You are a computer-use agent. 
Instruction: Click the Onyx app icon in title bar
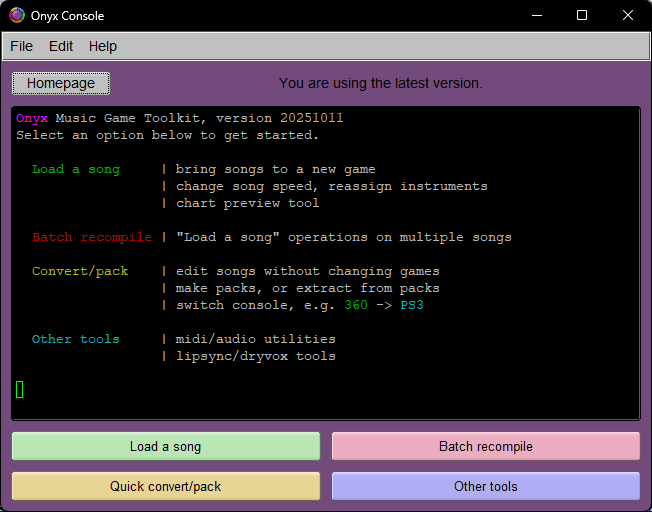[x=17, y=16]
